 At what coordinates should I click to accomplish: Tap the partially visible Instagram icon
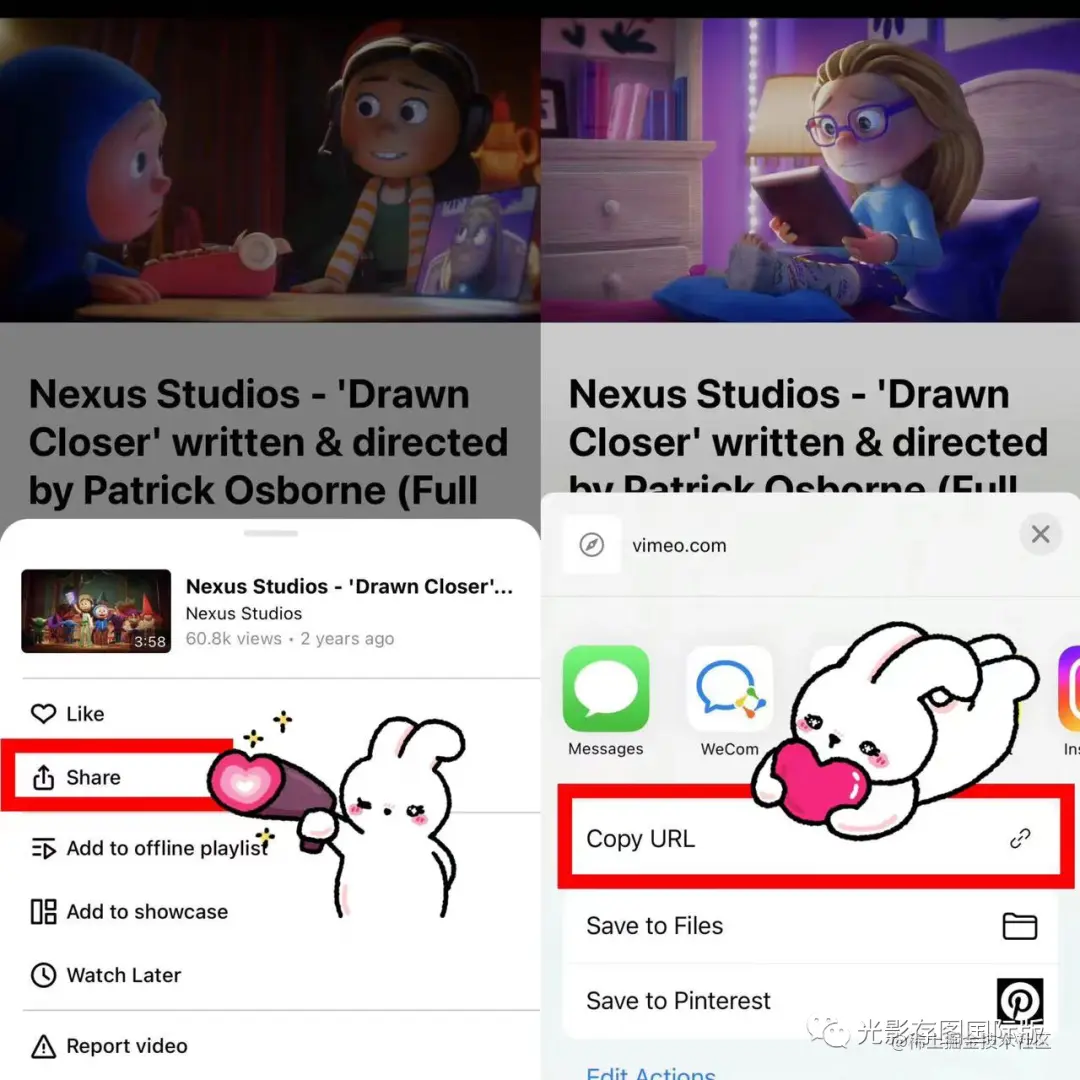1069,688
